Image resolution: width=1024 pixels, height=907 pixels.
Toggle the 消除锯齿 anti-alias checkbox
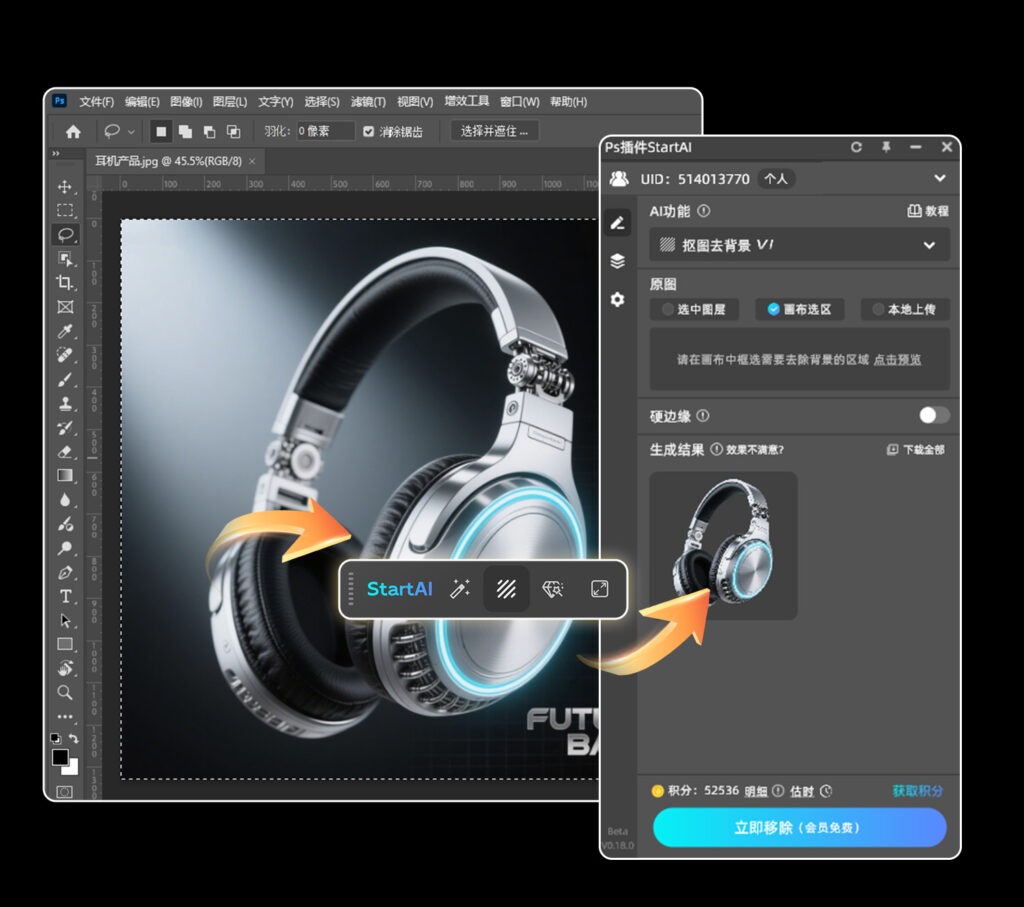pos(368,132)
